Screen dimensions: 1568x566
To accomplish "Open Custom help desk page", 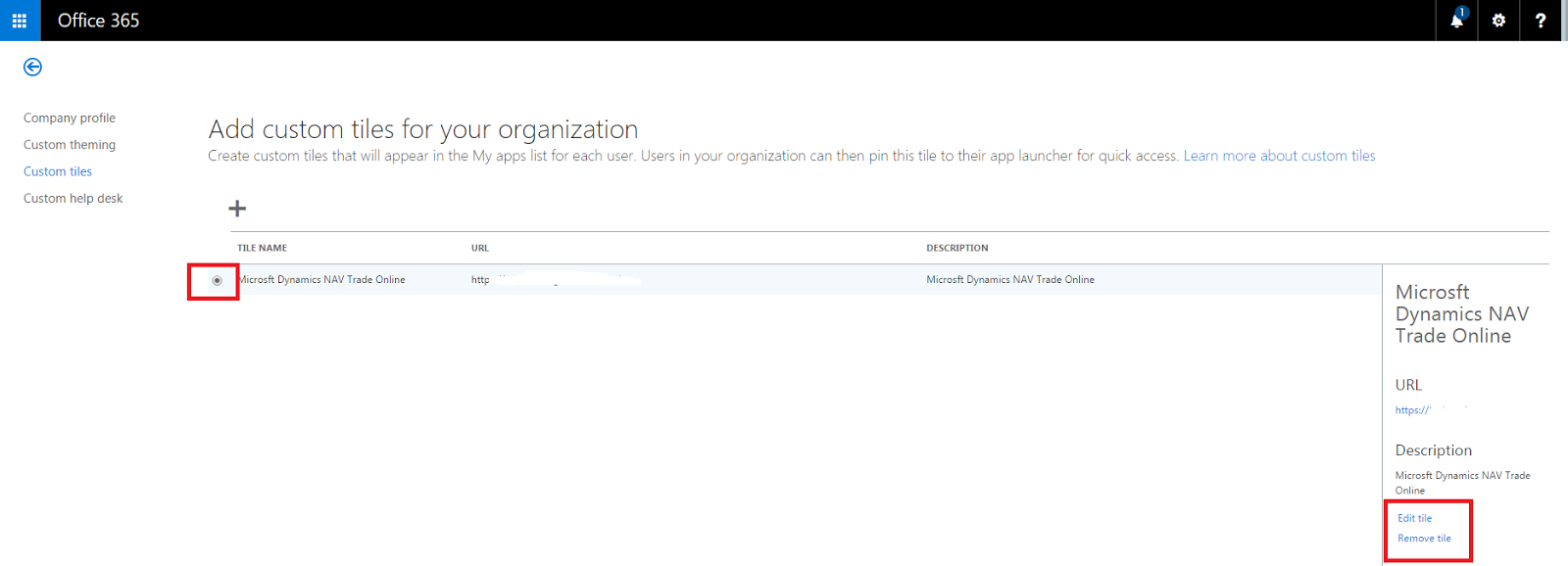I will point(73,198).
